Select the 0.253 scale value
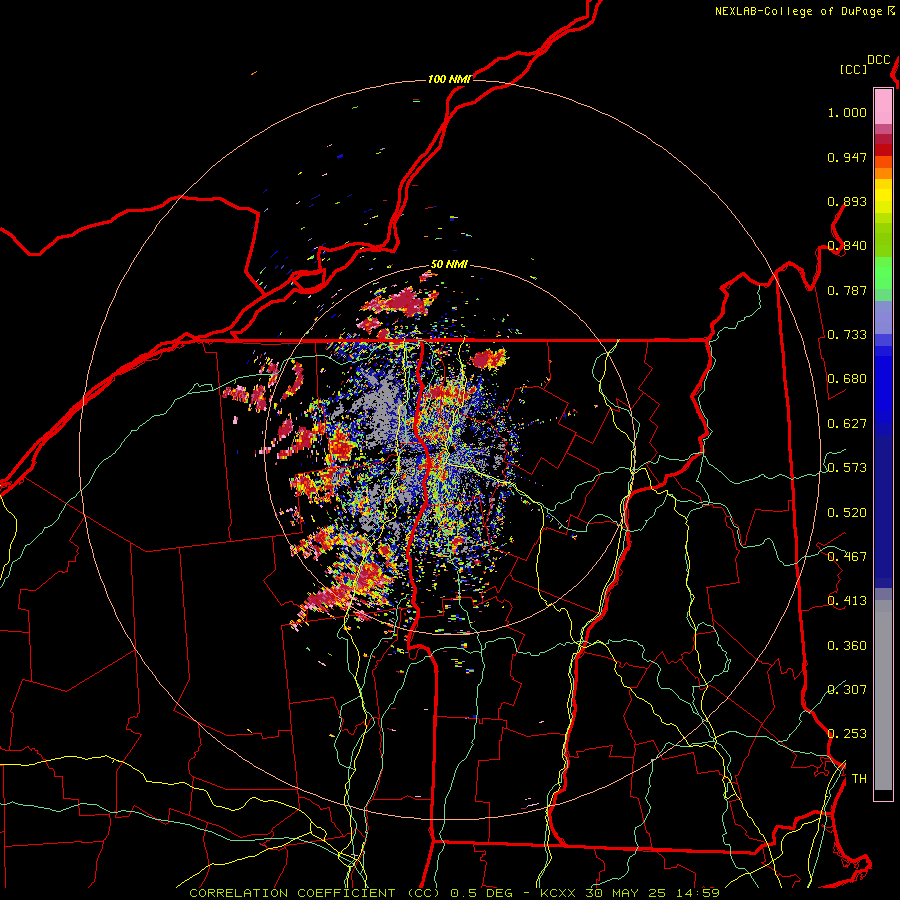 point(847,734)
